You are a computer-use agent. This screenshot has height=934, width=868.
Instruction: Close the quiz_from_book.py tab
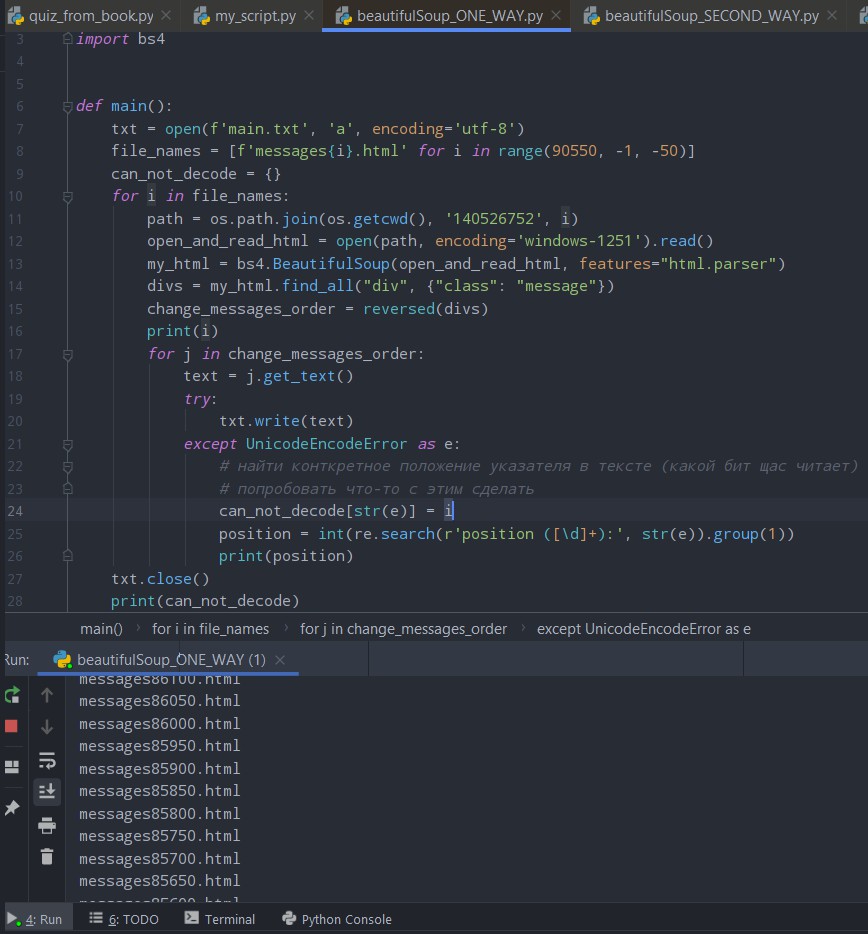click(167, 15)
